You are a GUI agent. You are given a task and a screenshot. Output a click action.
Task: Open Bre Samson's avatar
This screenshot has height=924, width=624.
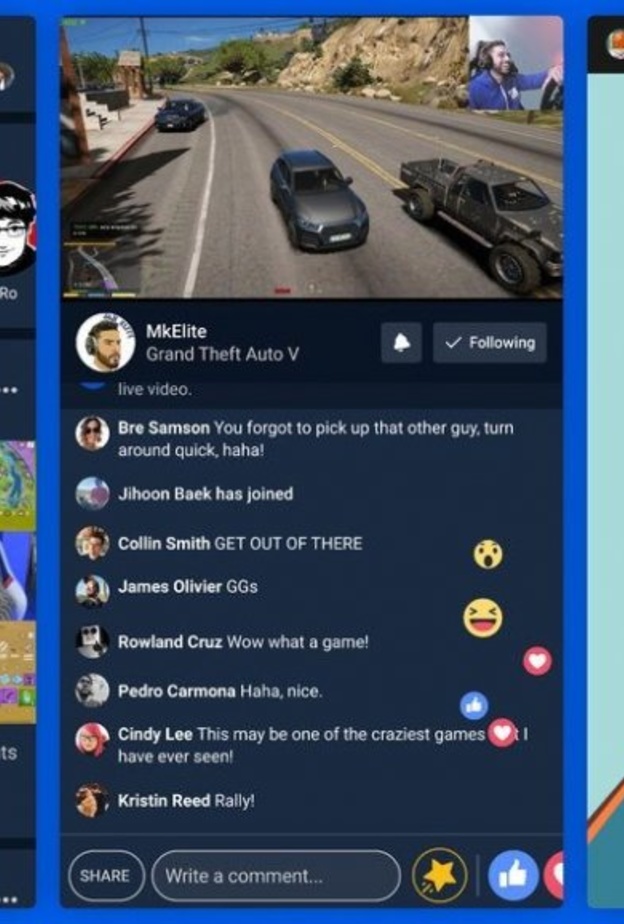pos(93,433)
